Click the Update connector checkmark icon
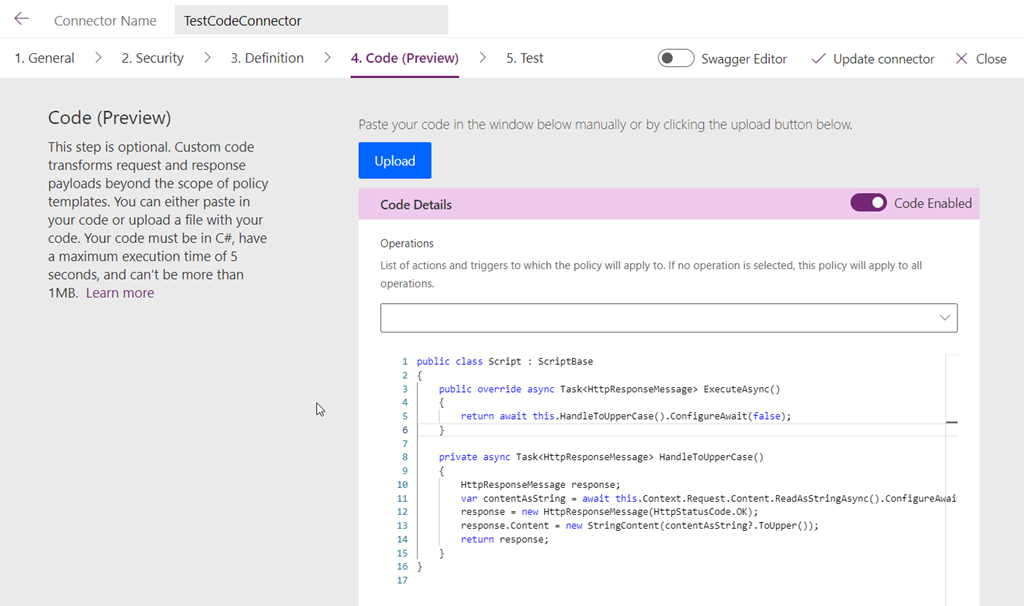This screenshot has height=606, width=1024. (818, 59)
